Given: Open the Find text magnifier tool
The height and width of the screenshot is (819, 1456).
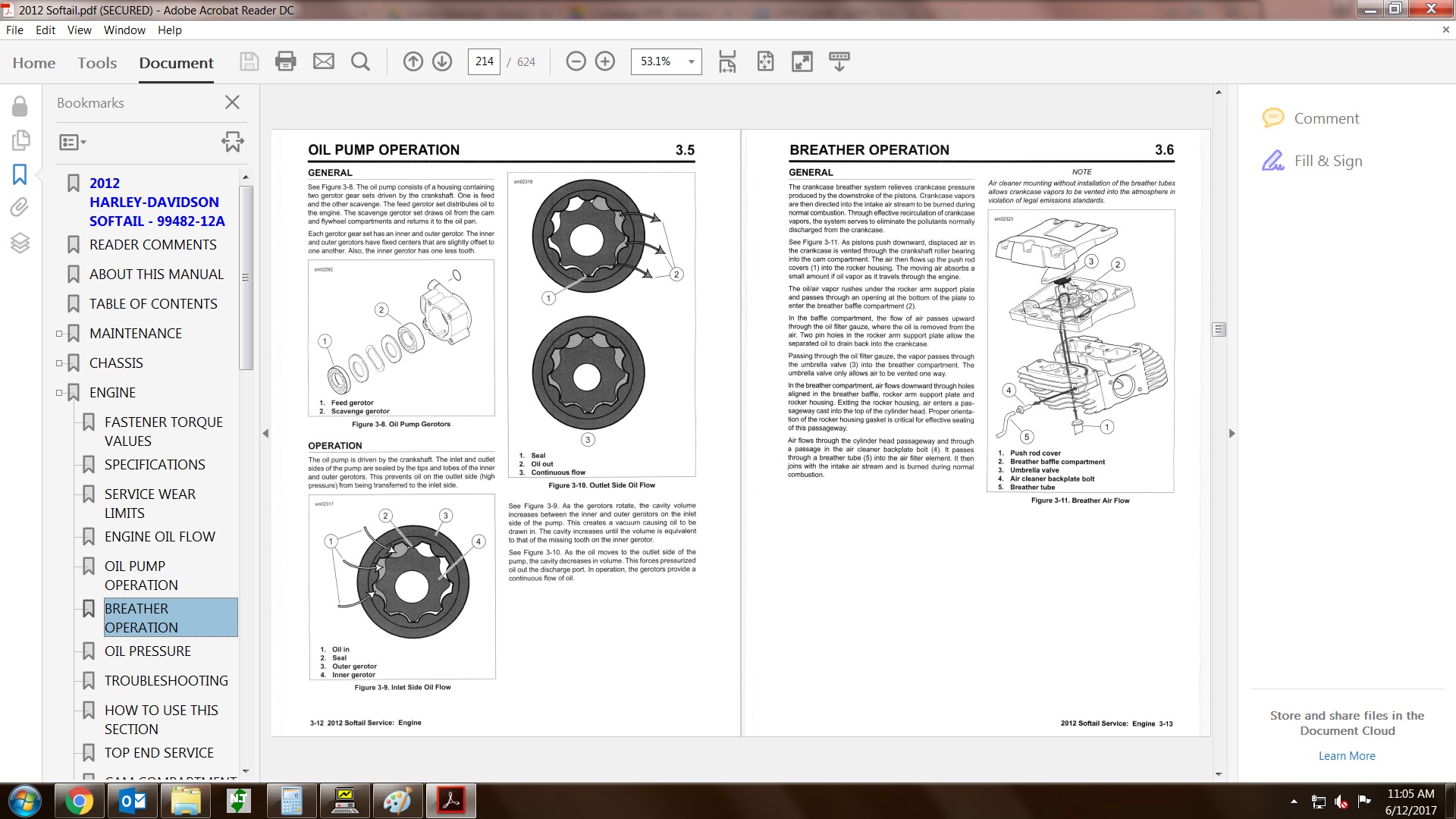Looking at the screenshot, I should (361, 61).
